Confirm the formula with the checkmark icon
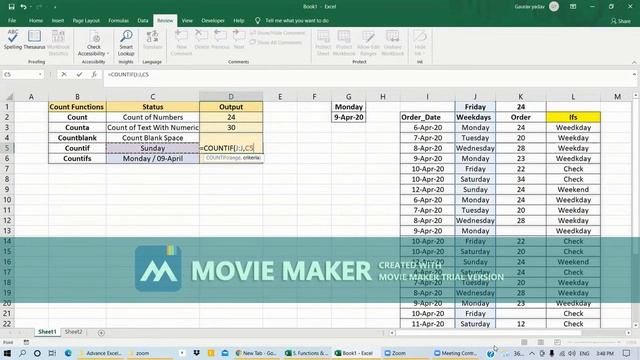The height and width of the screenshot is (360, 640). 79,74
